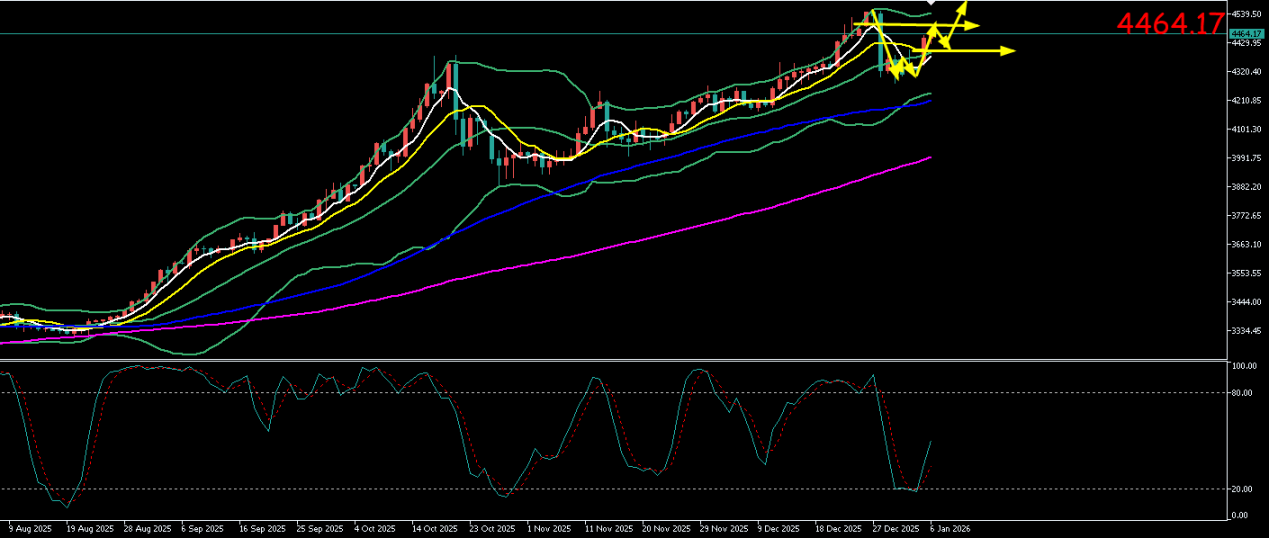Screen dimensions: 1269x538
Task: Select the 3334.45 price axis label
Action: [x=1247, y=331]
